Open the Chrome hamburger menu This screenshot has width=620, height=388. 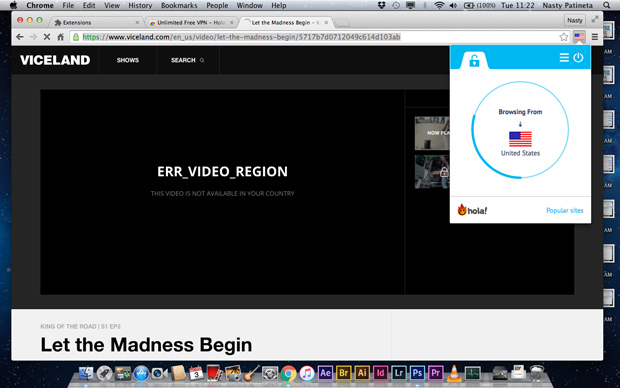pyautogui.click(x=594, y=37)
